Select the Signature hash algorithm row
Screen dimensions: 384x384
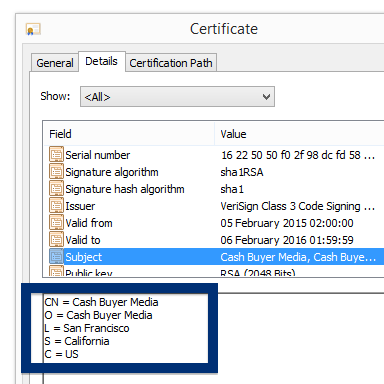coord(214,189)
